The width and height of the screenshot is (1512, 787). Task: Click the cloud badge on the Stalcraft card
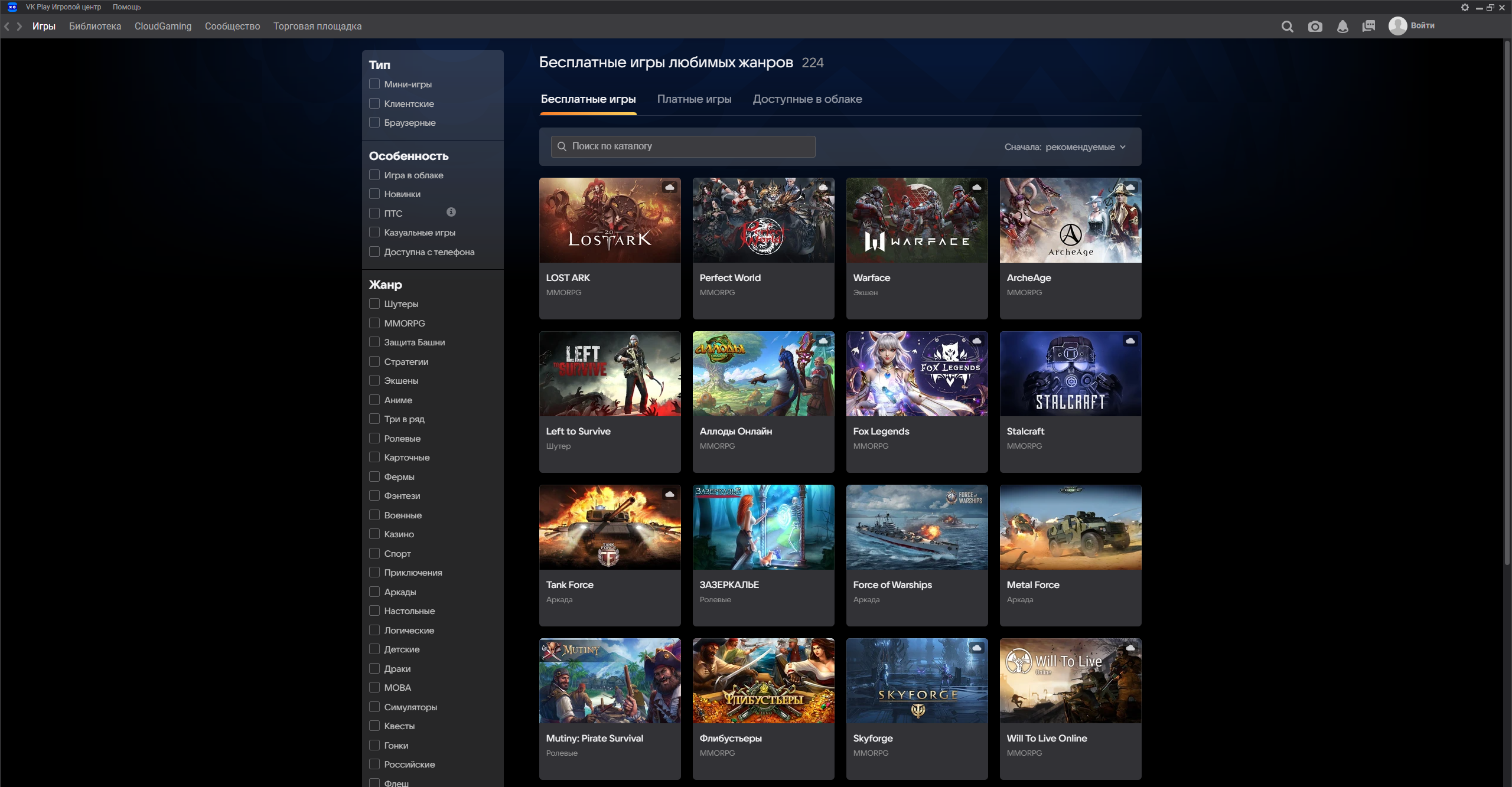click(1130, 341)
